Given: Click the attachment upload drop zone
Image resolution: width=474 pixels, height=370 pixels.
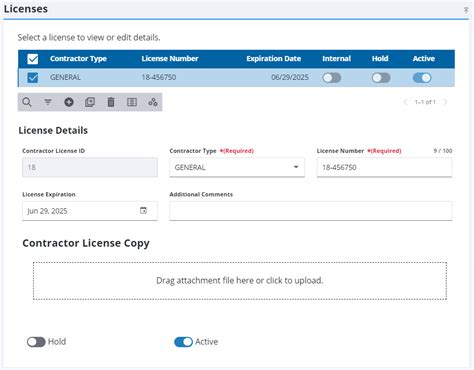Looking at the screenshot, I should tap(240, 281).
